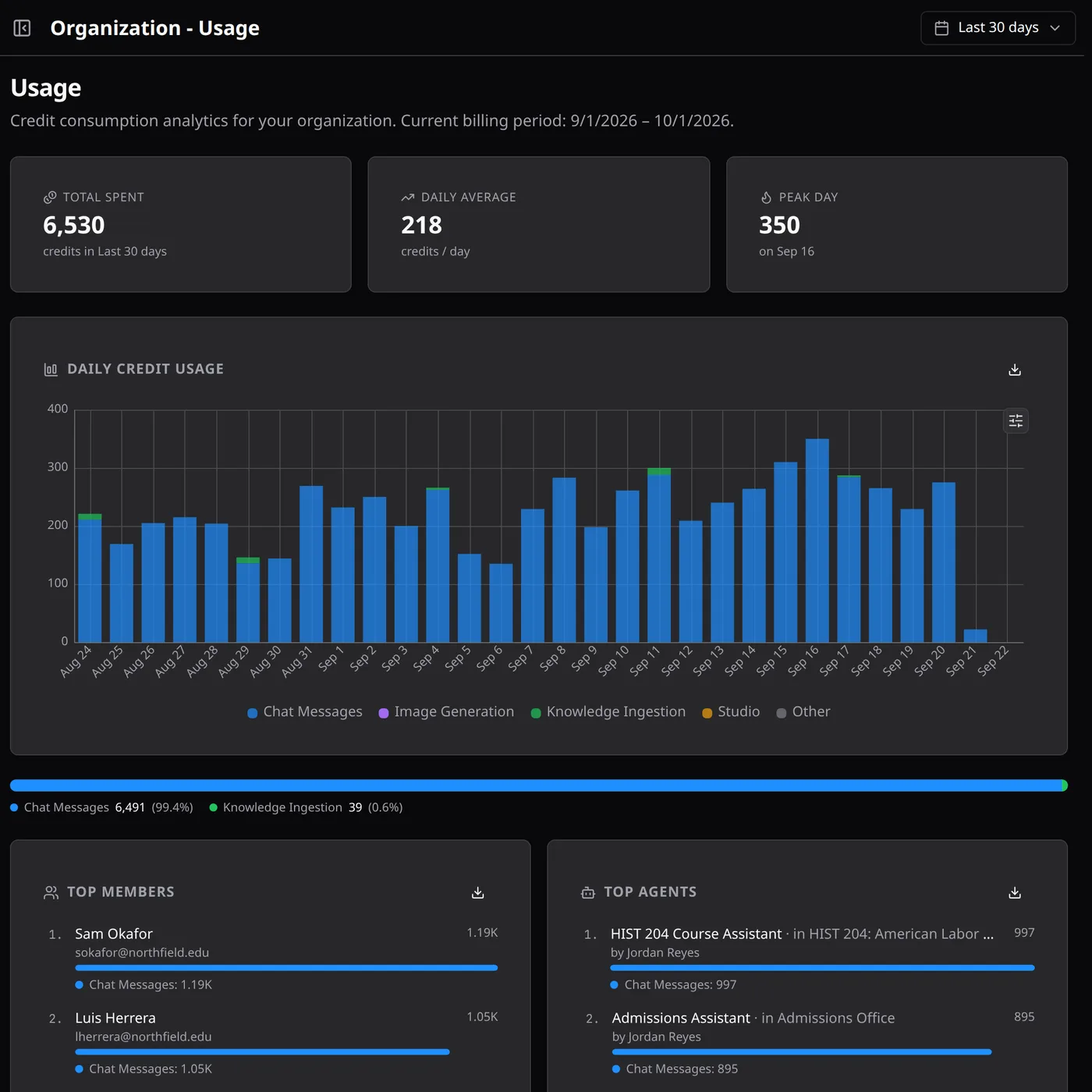Click Sam Okafor's usage bar
The image size is (1092, 1092).
coord(286,968)
